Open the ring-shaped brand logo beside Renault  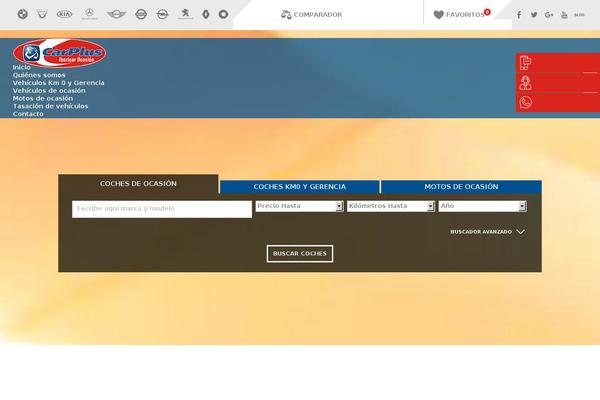[x=223, y=15]
